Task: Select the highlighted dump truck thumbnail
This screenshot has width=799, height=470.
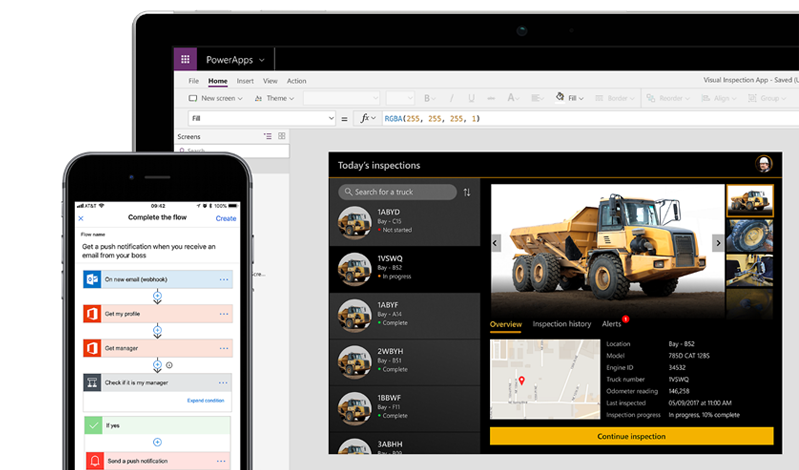Action: (750, 201)
